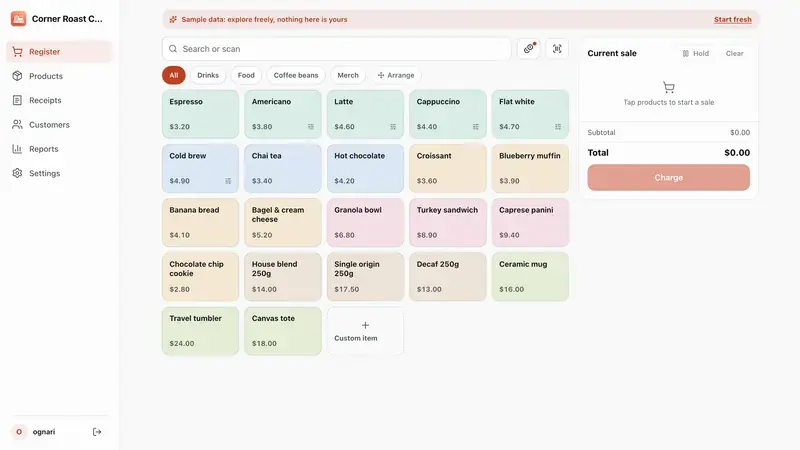Add Turkey sandwich to the sale
The width and height of the screenshot is (800, 450).
click(447, 222)
